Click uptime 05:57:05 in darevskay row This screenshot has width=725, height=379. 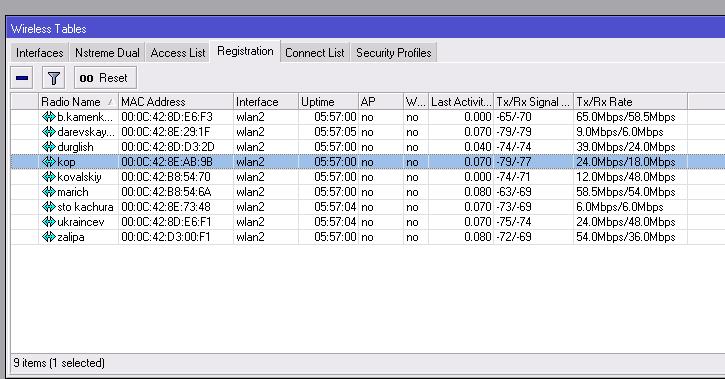335,132
